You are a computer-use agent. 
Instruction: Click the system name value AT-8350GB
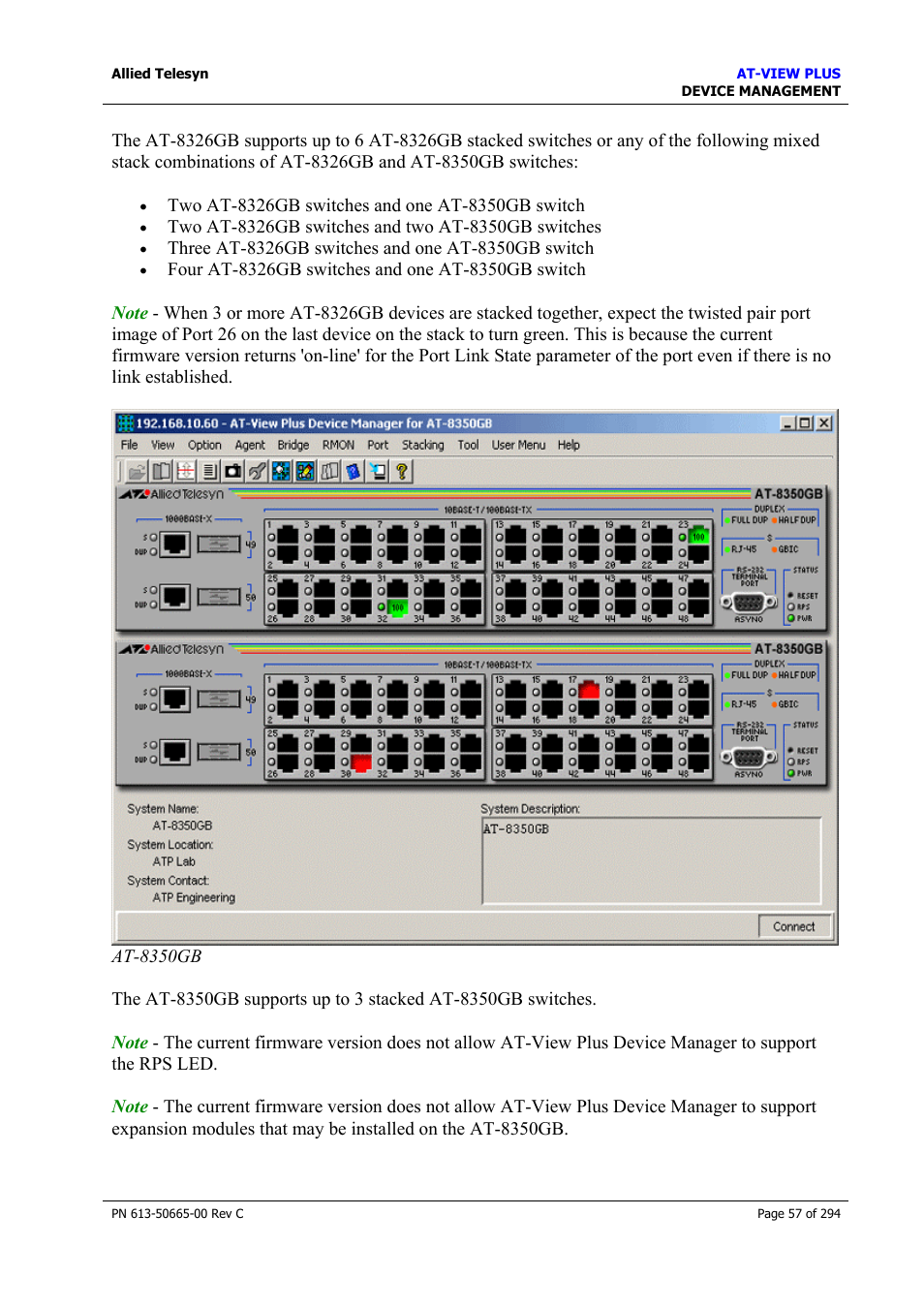(x=182, y=826)
